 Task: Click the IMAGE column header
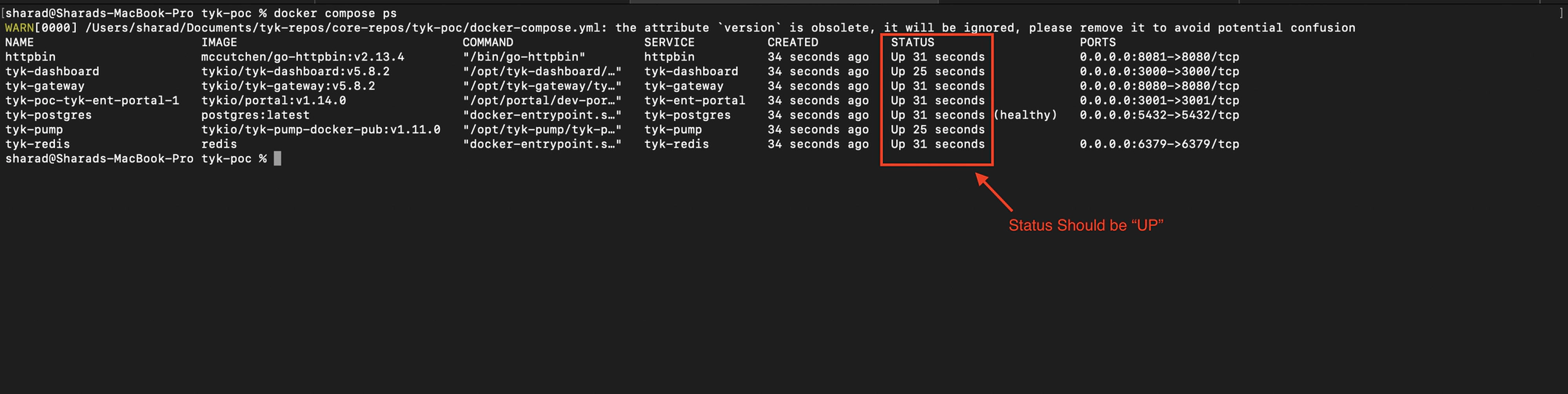click(x=219, y=42)
